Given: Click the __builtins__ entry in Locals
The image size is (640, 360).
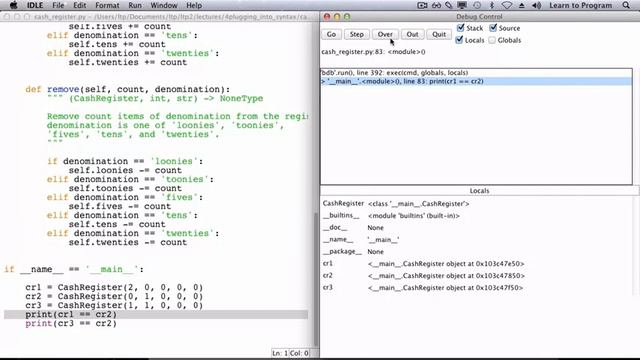Looking at the screenshot, I should [x=341, y=215].
